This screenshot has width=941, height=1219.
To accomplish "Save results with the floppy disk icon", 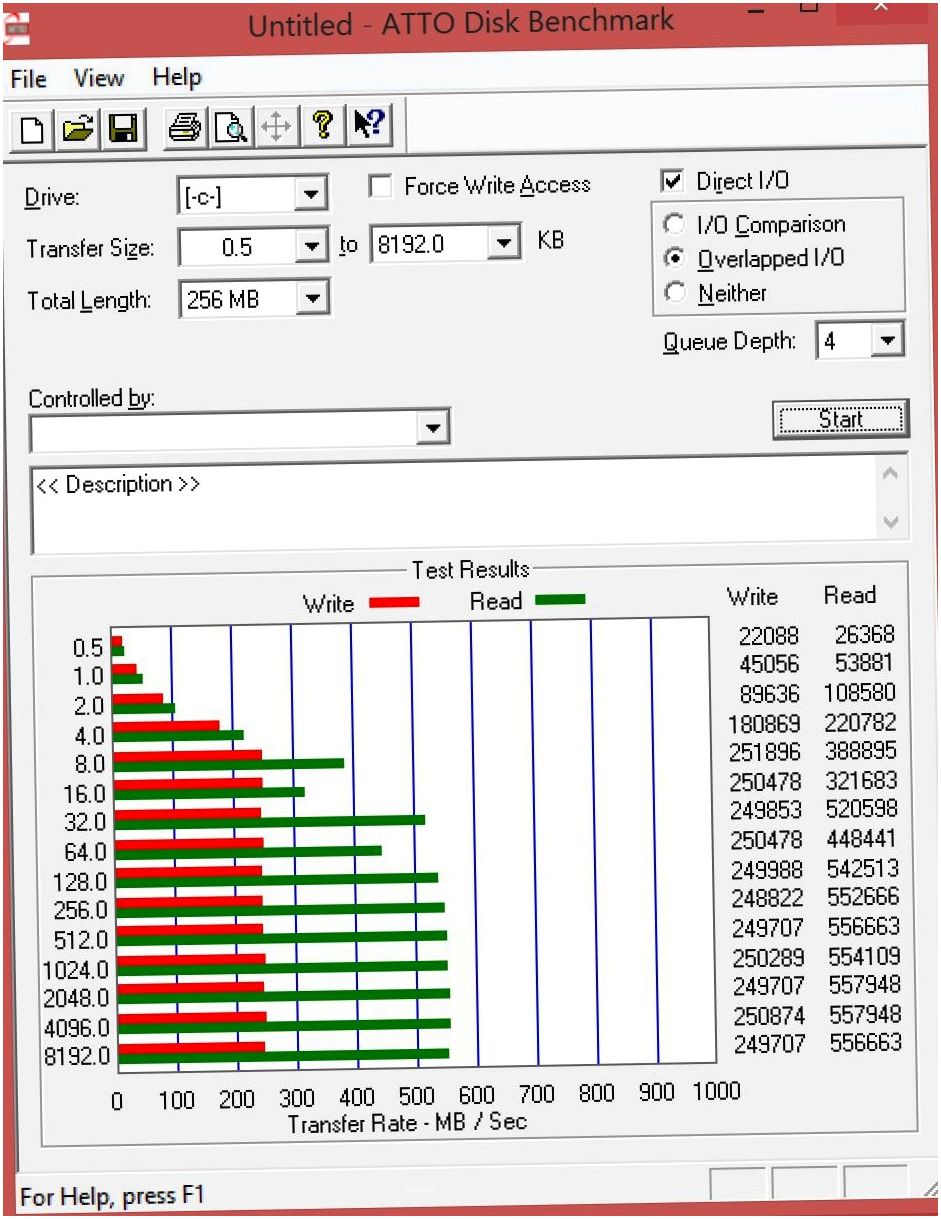I will (123, 129).
